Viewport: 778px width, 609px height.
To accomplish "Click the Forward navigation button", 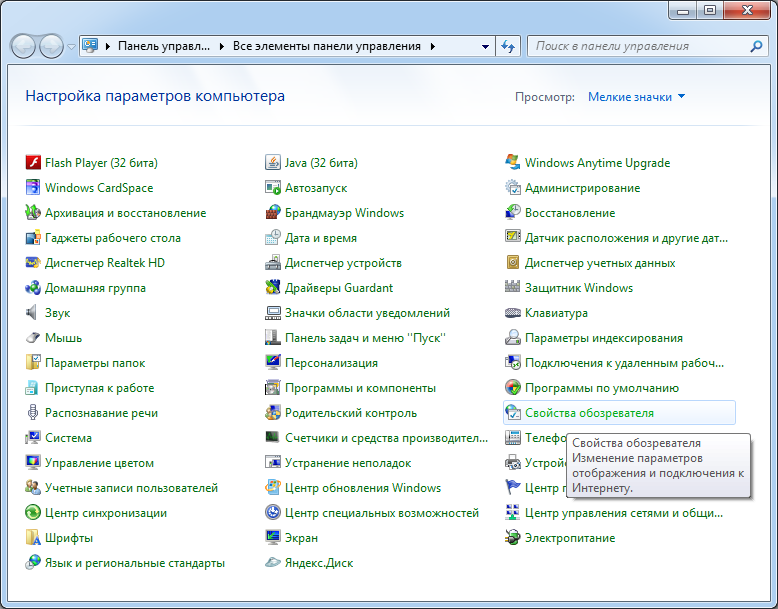I will [x=51, y=47].
